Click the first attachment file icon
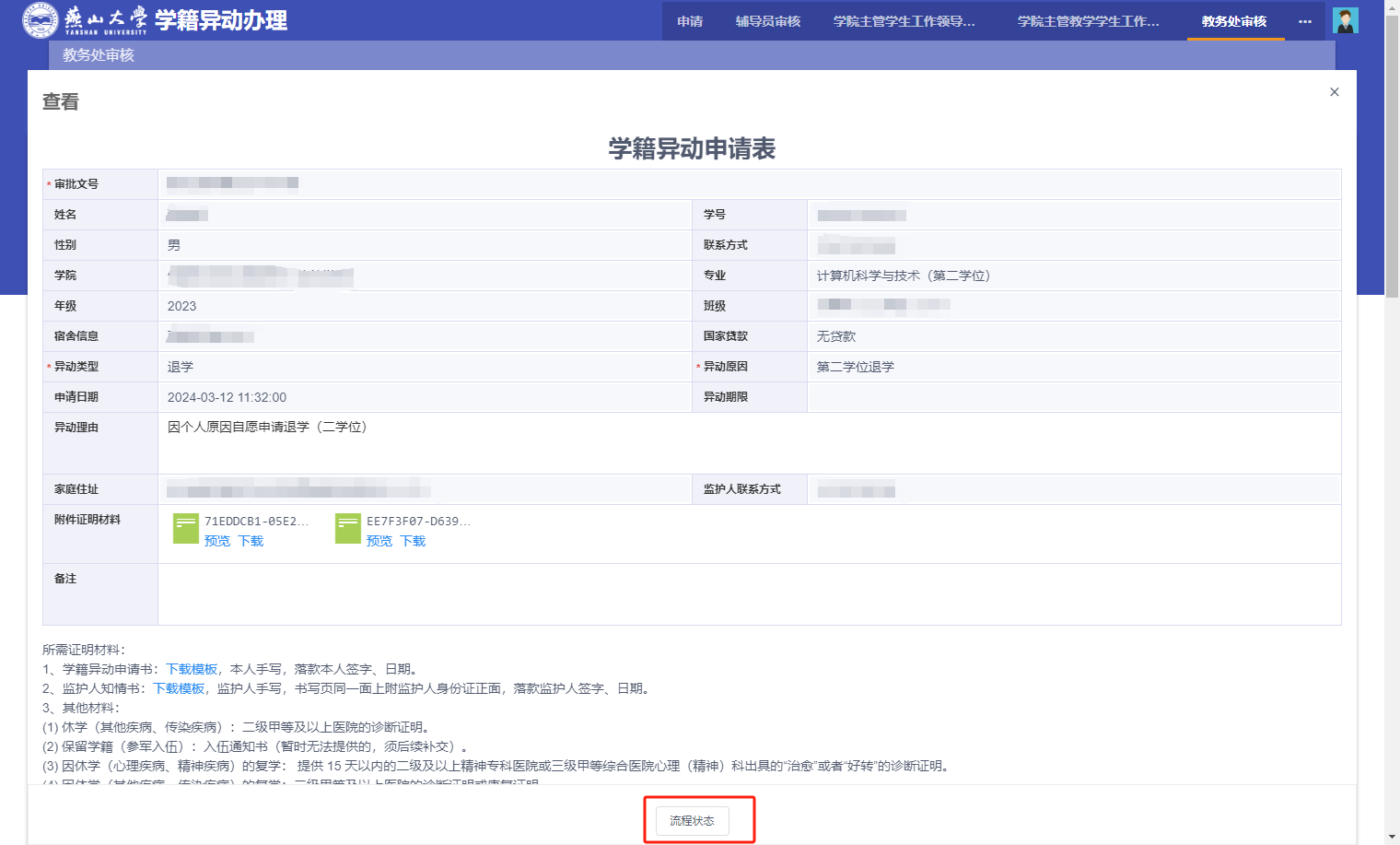Screen dimensions: 1400x845 pyautogui.click(x=186, y=529)
